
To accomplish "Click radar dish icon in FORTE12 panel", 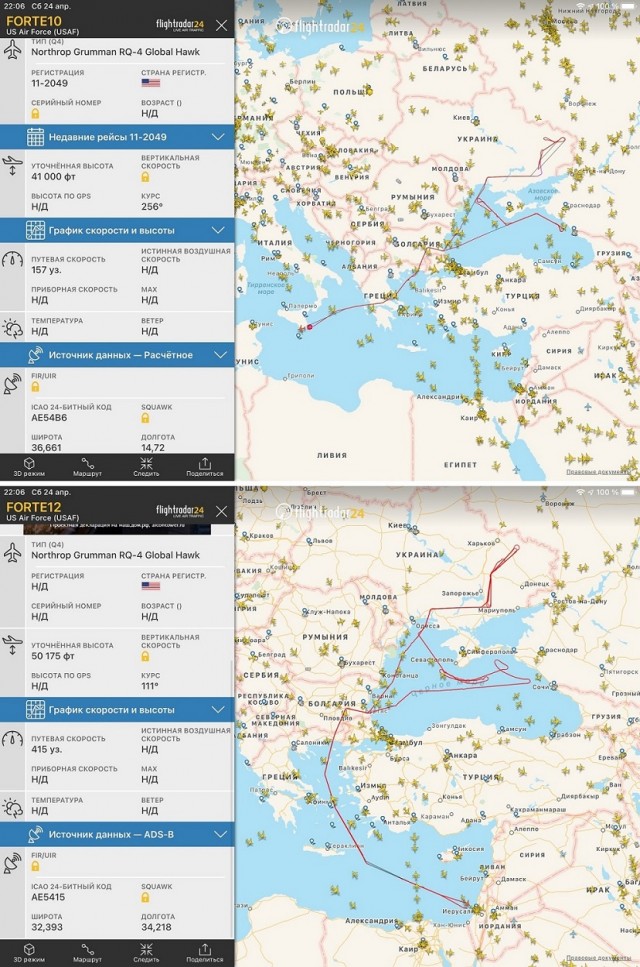I will tap(12, 864).
